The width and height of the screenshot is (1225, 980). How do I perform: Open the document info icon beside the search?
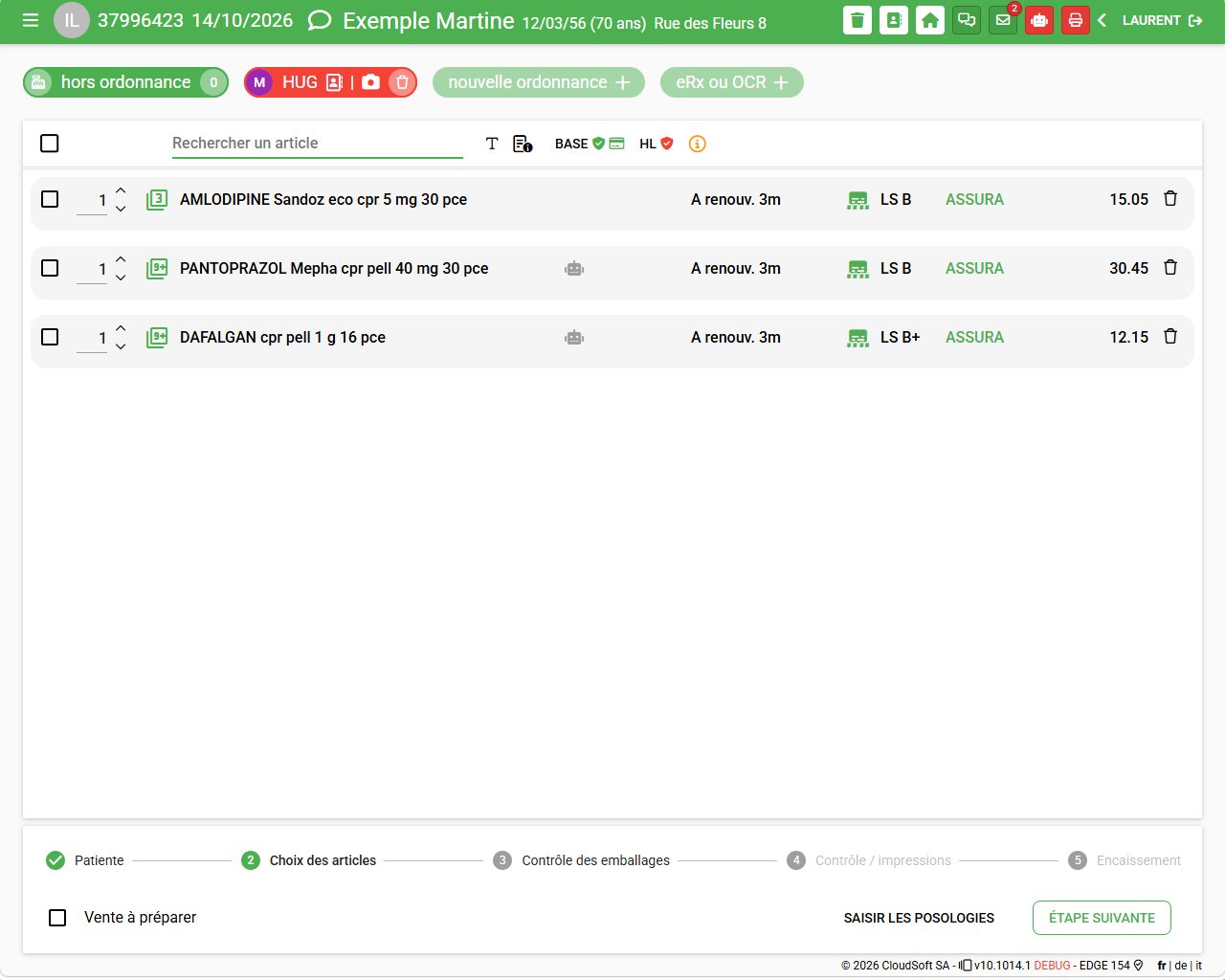pyautogui.click(x=523, y=144)
